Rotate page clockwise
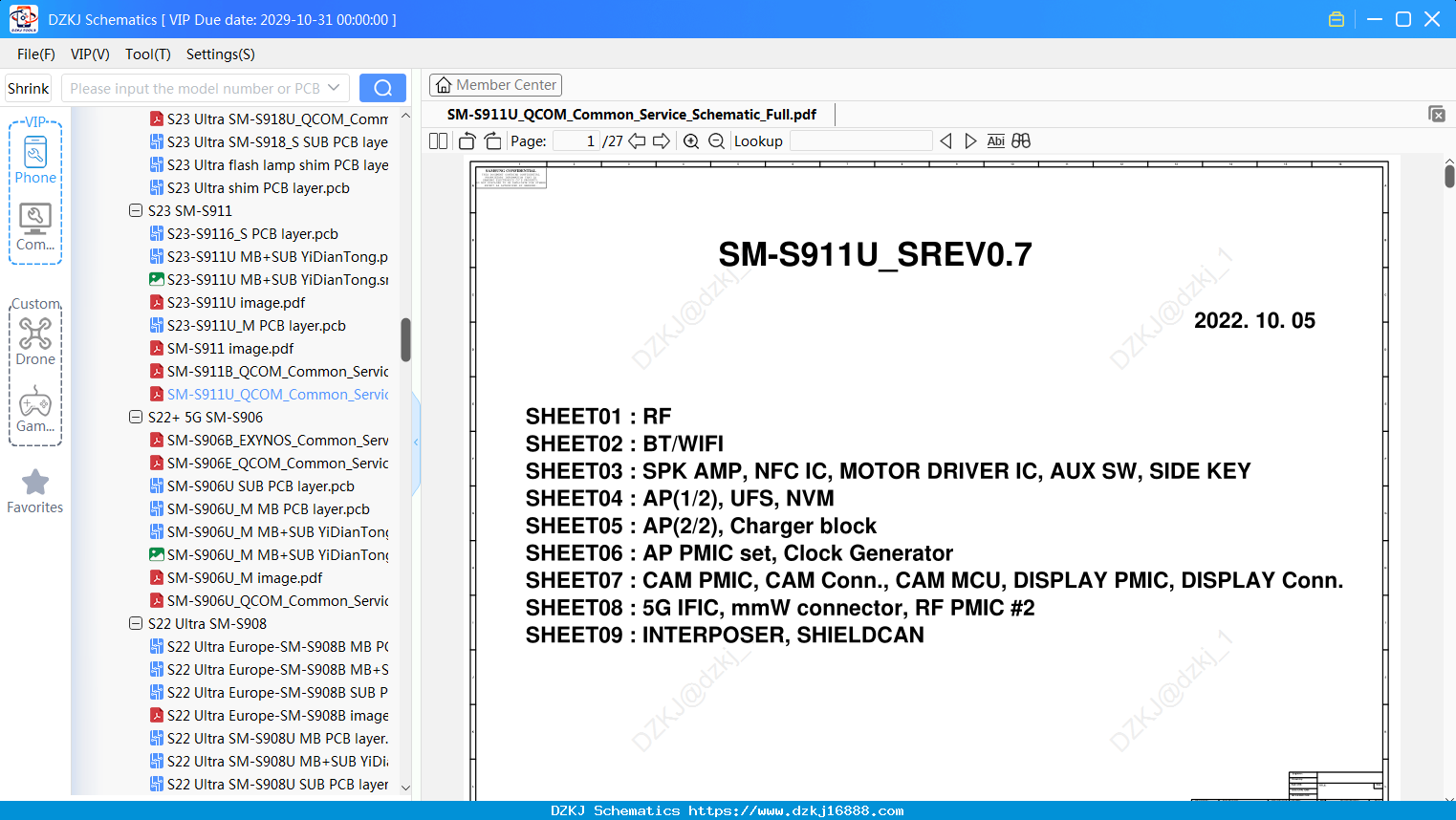The height and width of the screenshot is (820, 1456). click(492, 141)
